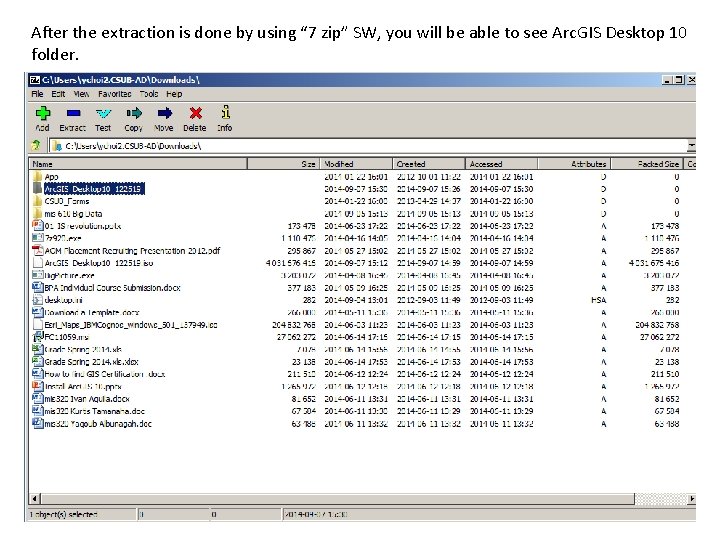Click the Test toolbar icon
Screen dimensions: 720x540
103,113
